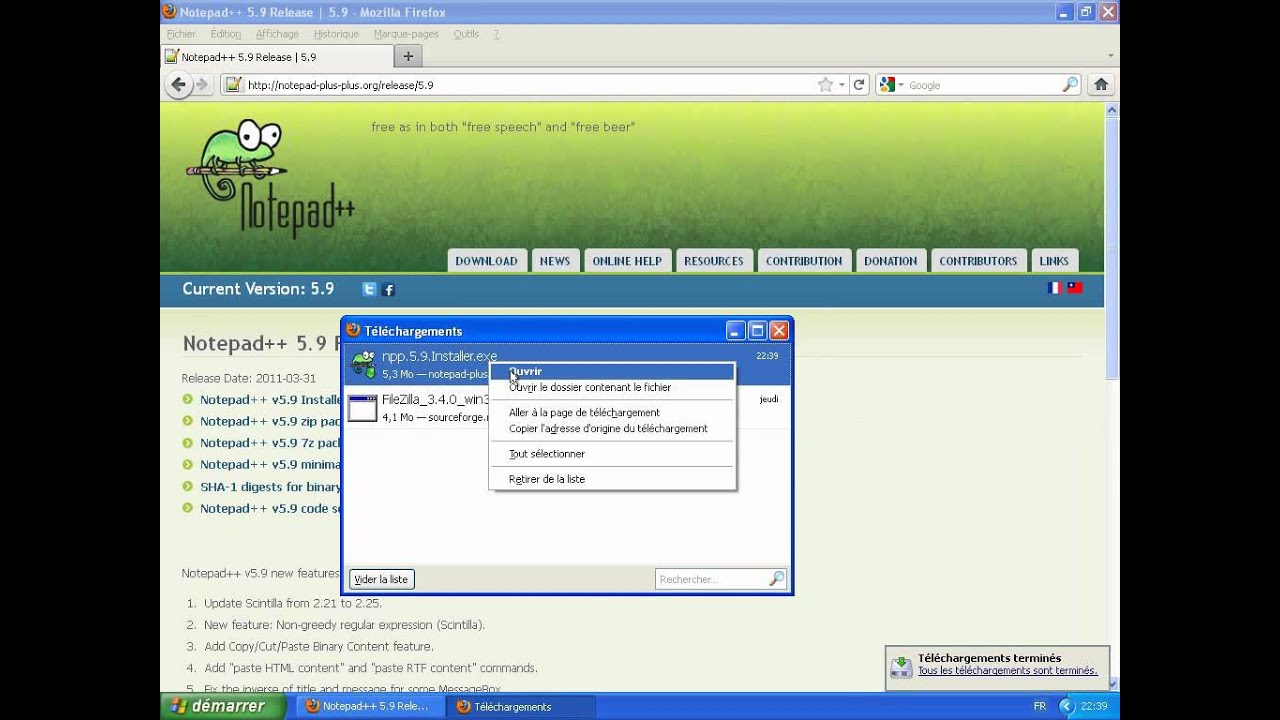Open the ONLINE HELP site tab

[x=627, y=261]
